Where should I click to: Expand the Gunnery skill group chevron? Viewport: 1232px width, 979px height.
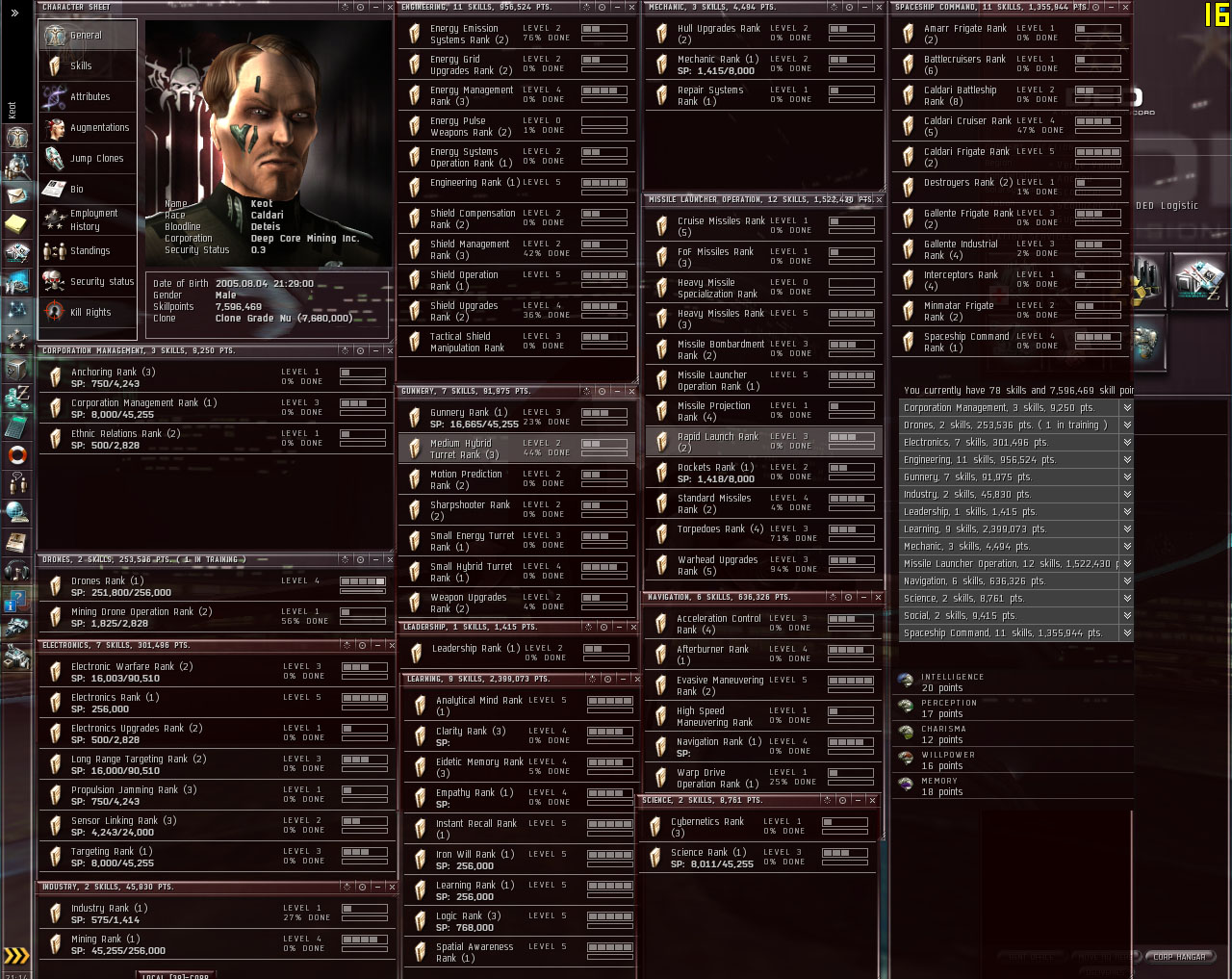[1127, 477]
